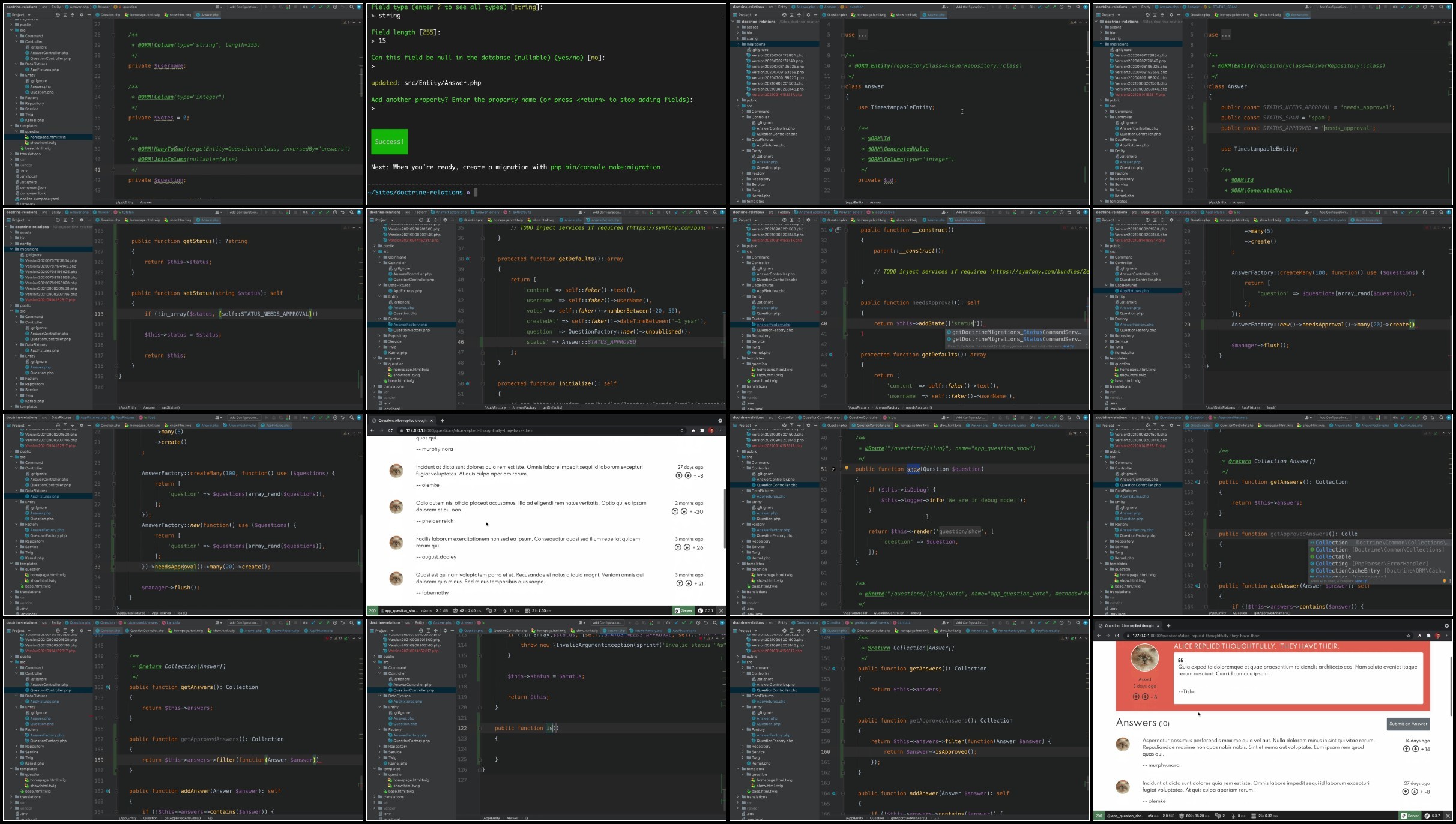Click settings gear in Project panel, $username frame
The width and height of the screenshot is (1456, 824).
point(82,15)
